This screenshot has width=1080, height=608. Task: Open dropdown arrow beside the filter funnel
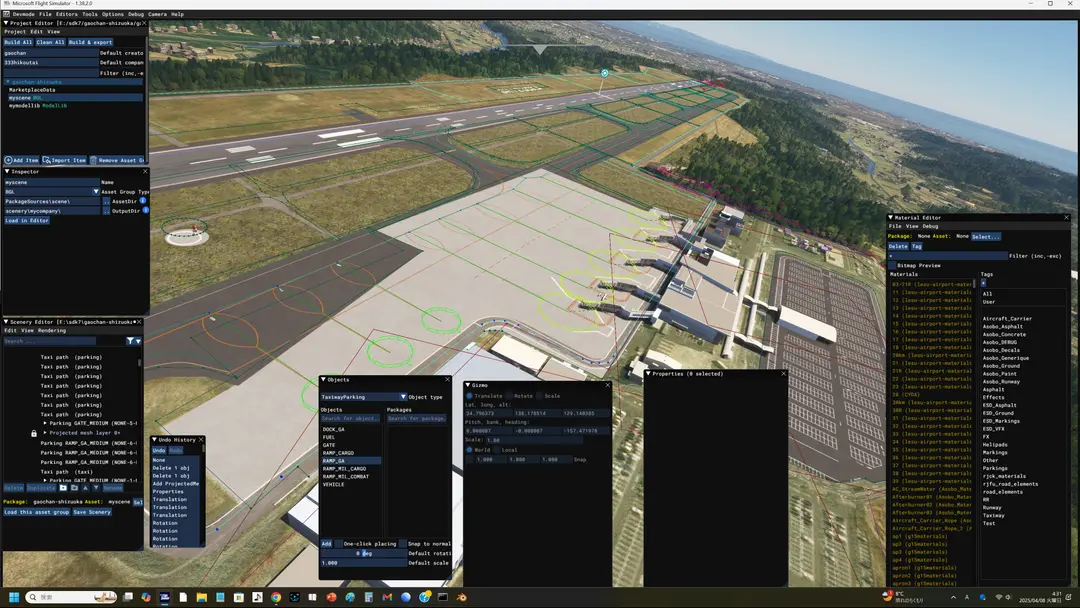[x=138, y=341]
